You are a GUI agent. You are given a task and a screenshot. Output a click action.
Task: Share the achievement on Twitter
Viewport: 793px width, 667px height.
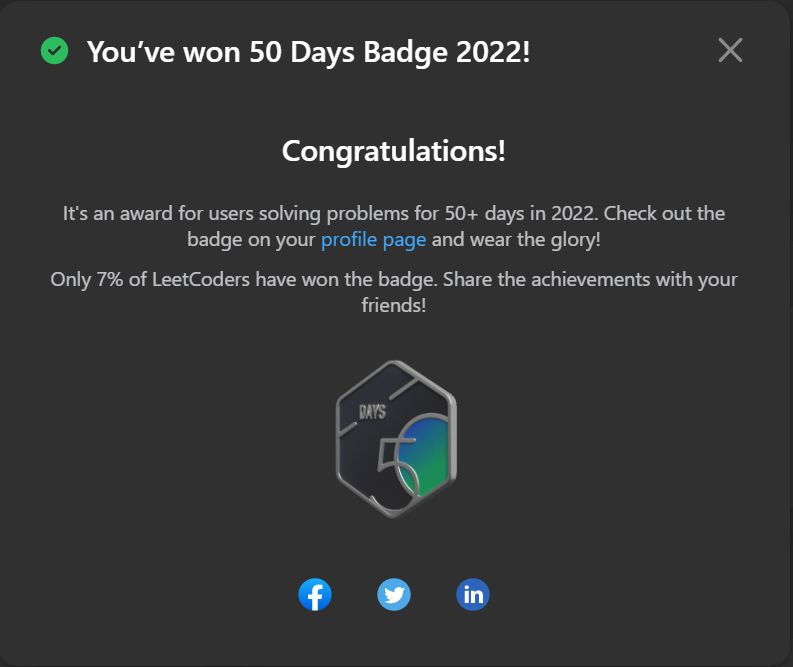coord(394,594)
